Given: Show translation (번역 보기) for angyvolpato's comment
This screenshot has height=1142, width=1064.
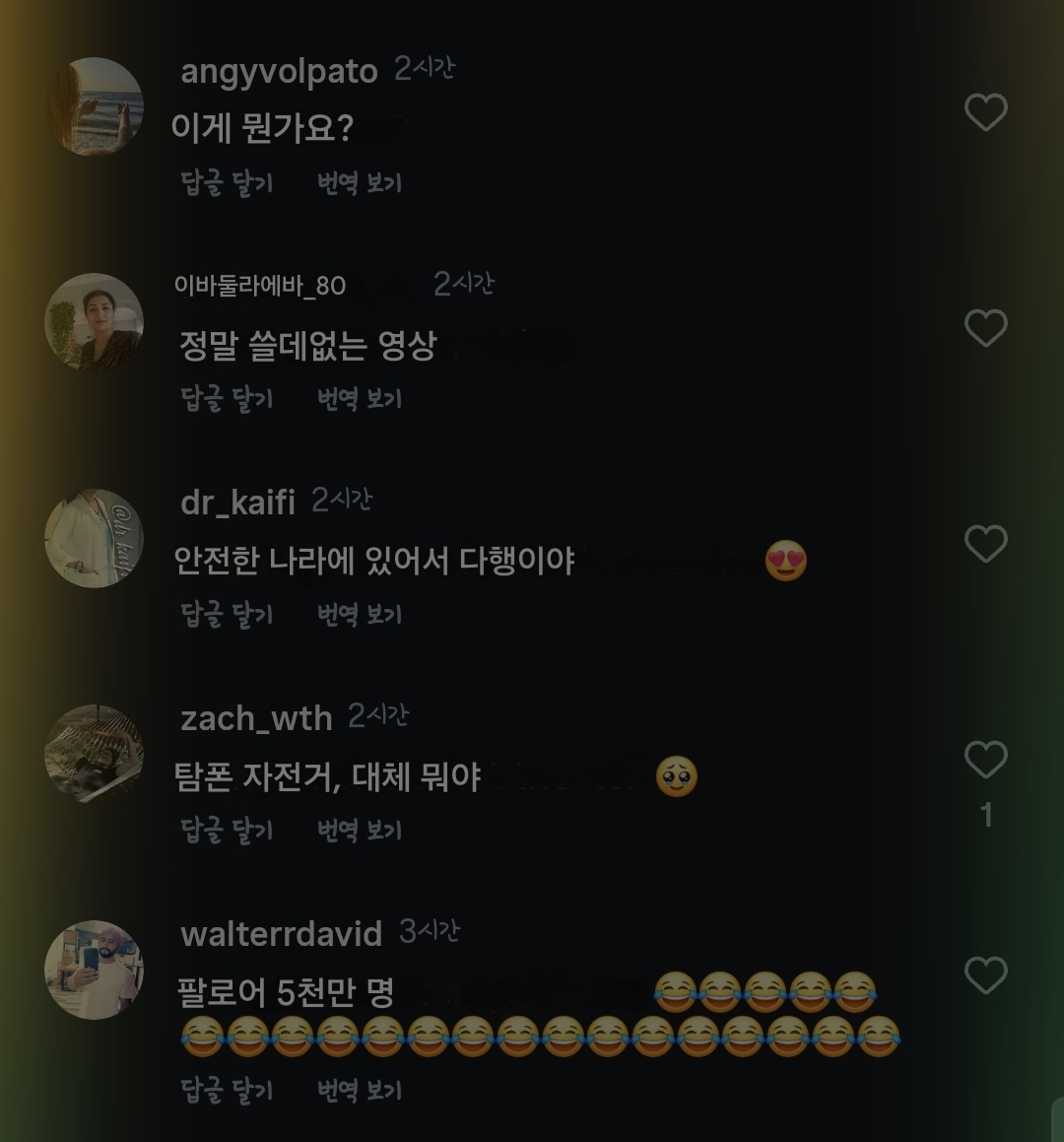Looking at the screenshot, I should click(360, 183).
